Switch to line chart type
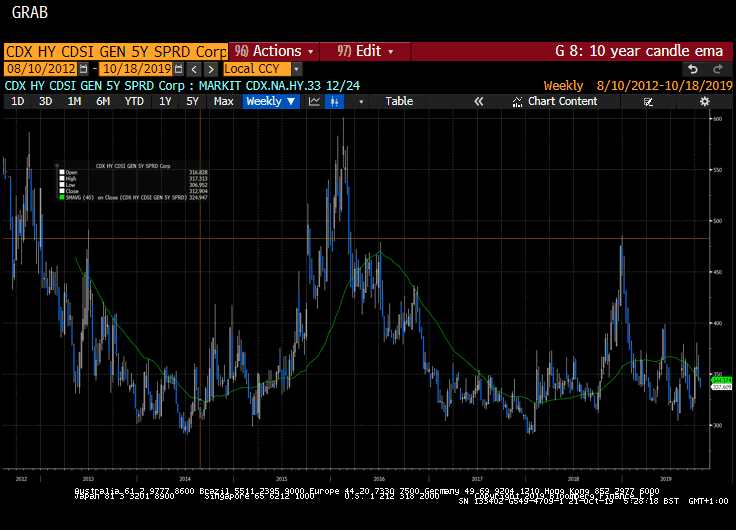Screen dimensions: 736x530 pos(314,101)
